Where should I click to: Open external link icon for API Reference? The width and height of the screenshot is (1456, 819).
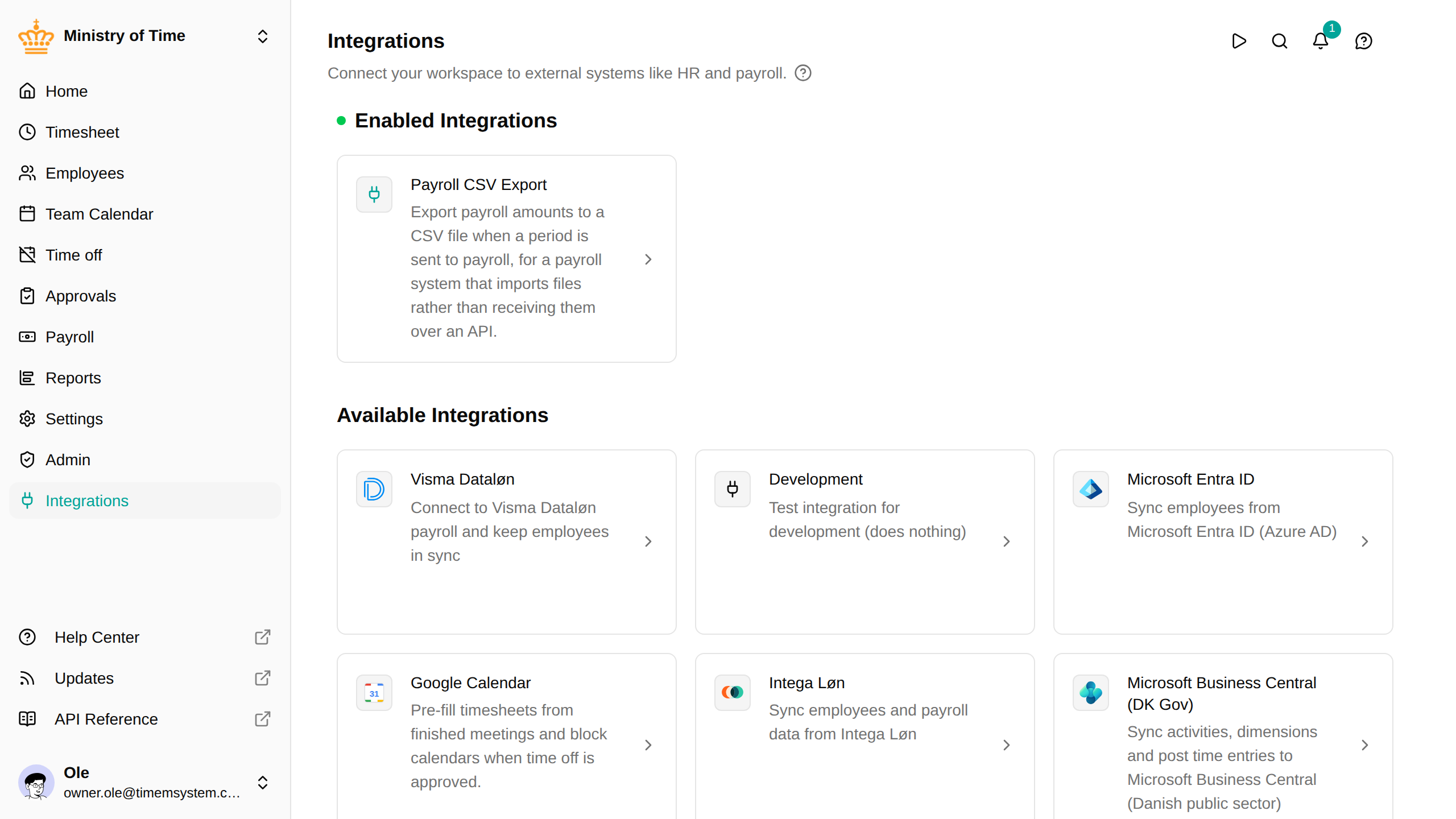coord(263,719)
